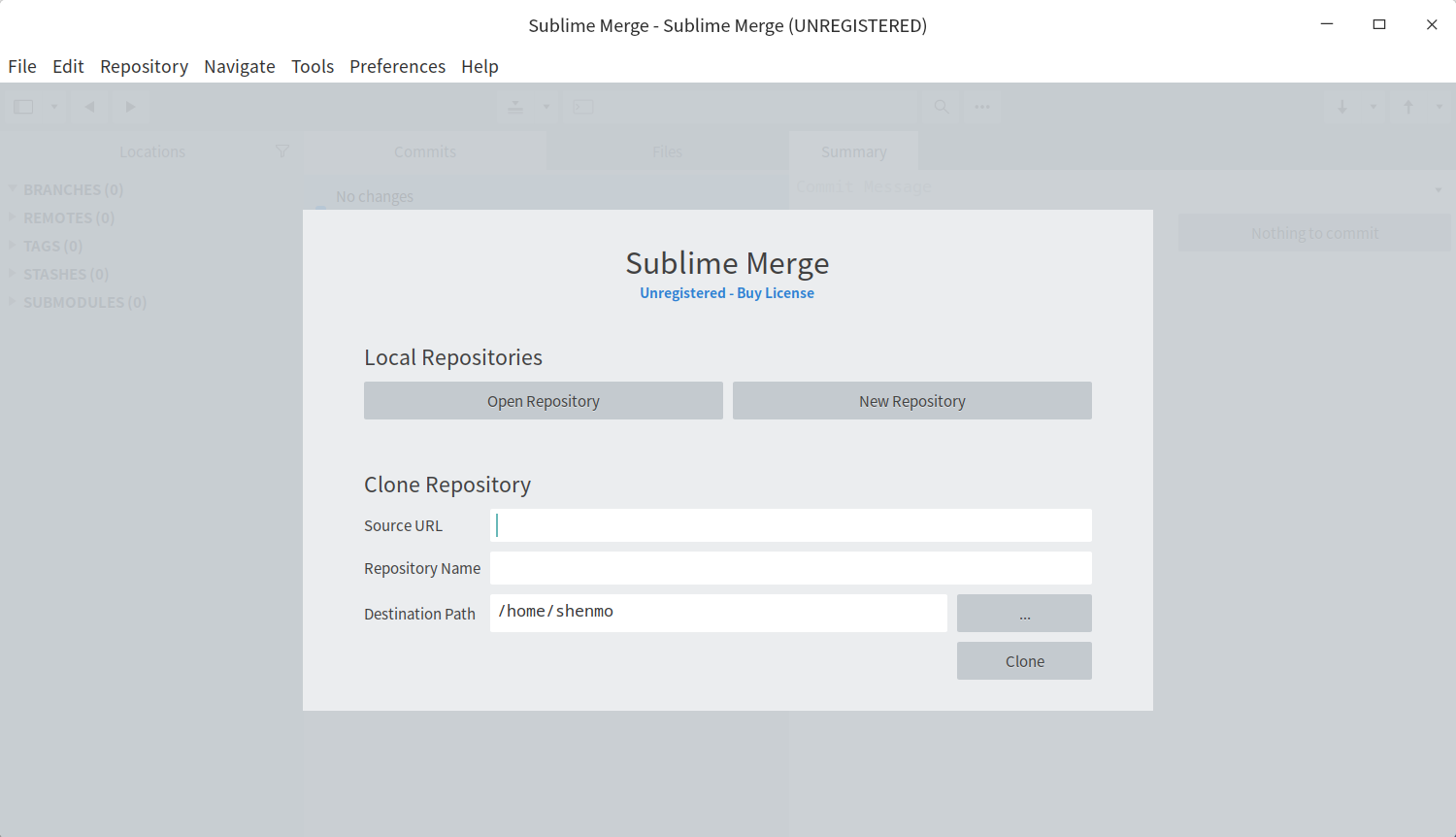Viewport: 1456px width, 837px height.
Task: Click the New Repository button
Action: tap(911, 401)
